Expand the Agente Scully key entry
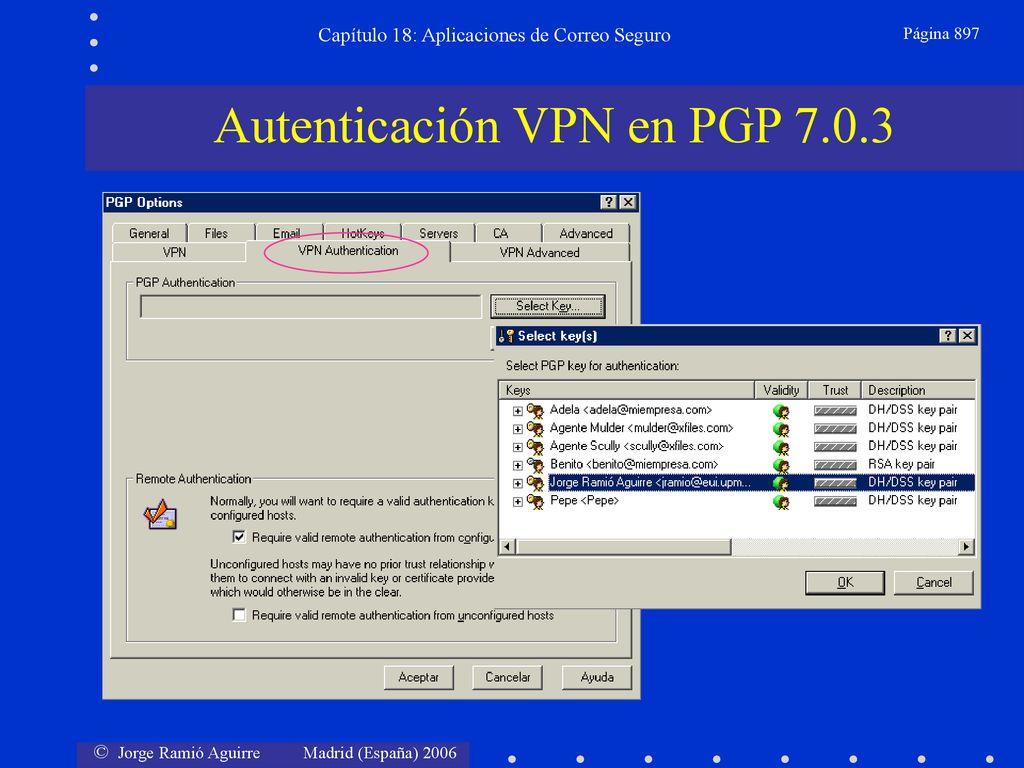This screenshot has height=768, width=1024. (517, 447)
